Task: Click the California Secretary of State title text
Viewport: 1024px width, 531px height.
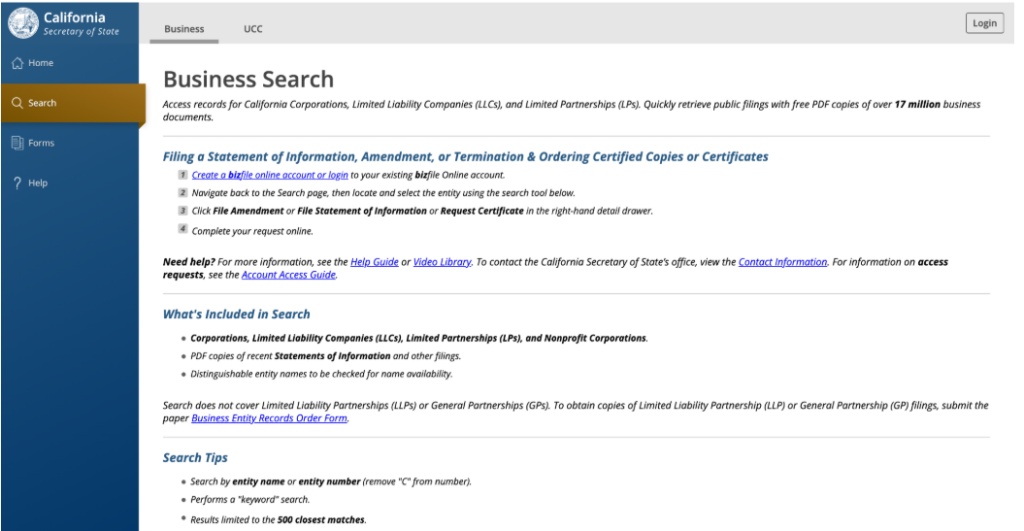Action: pos(81,24)
